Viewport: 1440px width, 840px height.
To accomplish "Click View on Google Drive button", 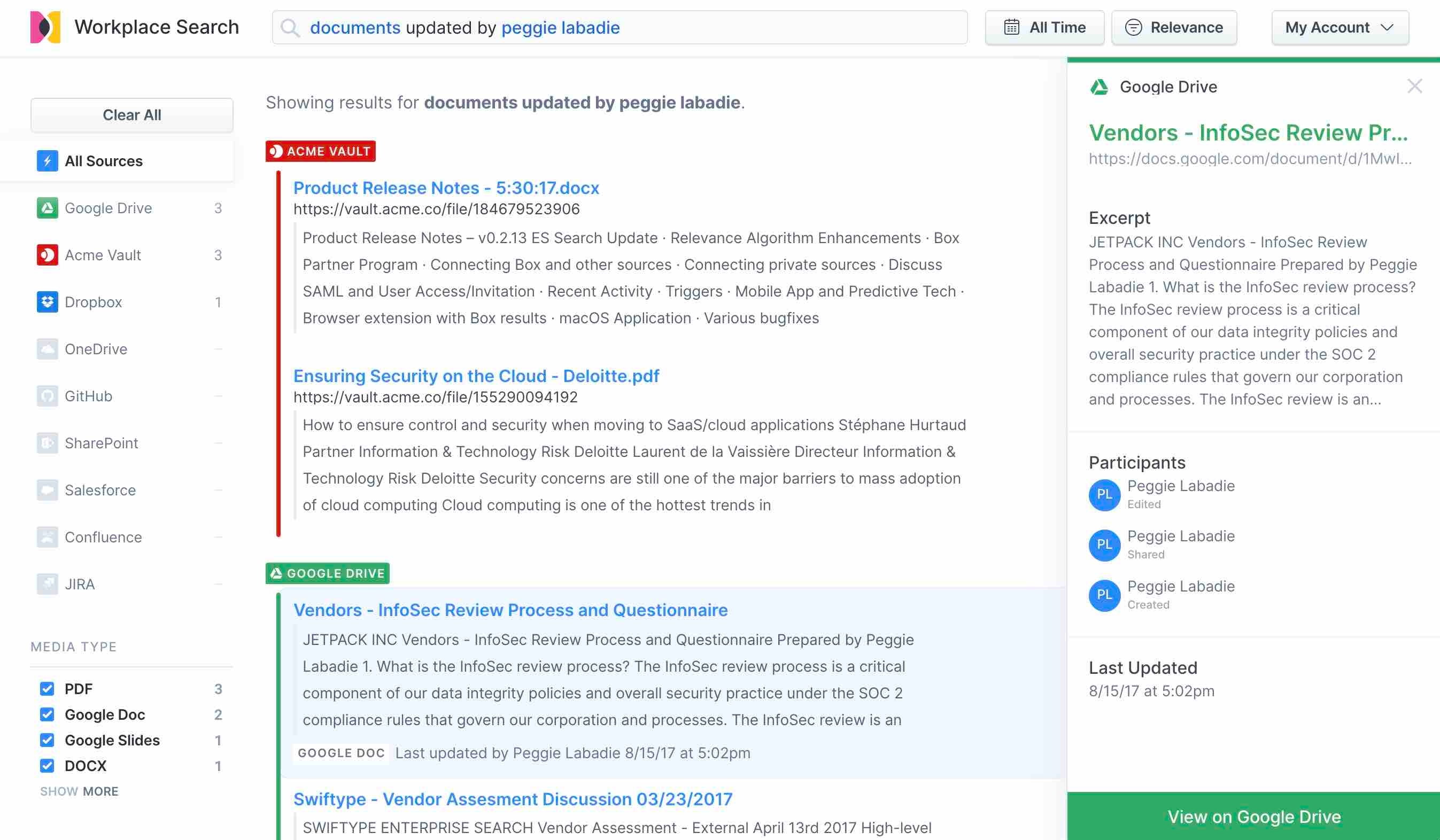I will 1253,816.
